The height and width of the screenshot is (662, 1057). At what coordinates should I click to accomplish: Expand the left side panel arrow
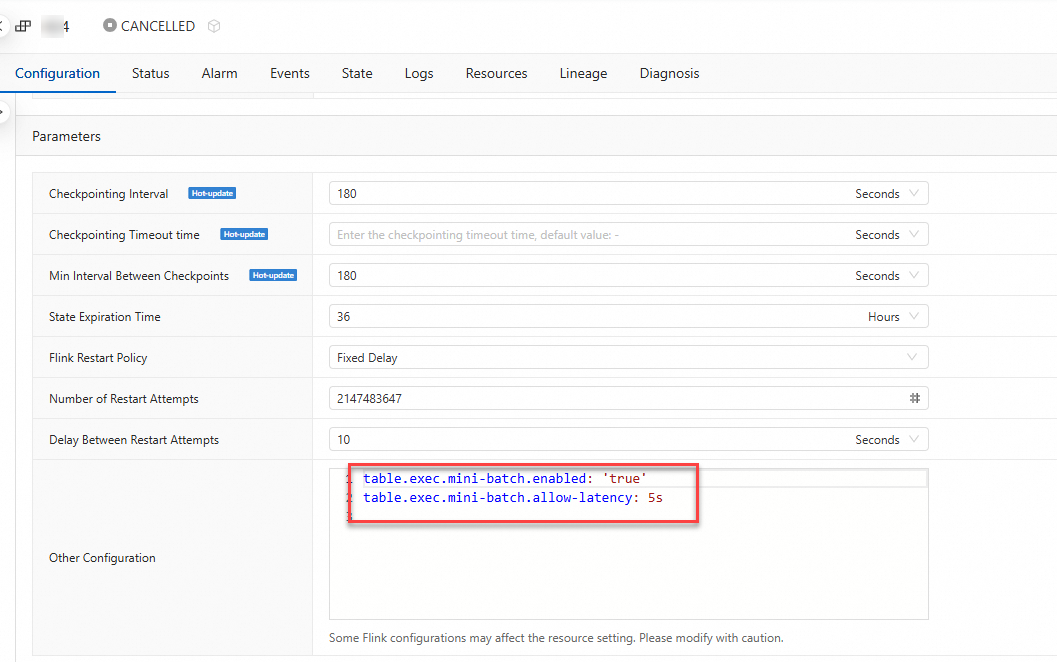tap(4, 110)
